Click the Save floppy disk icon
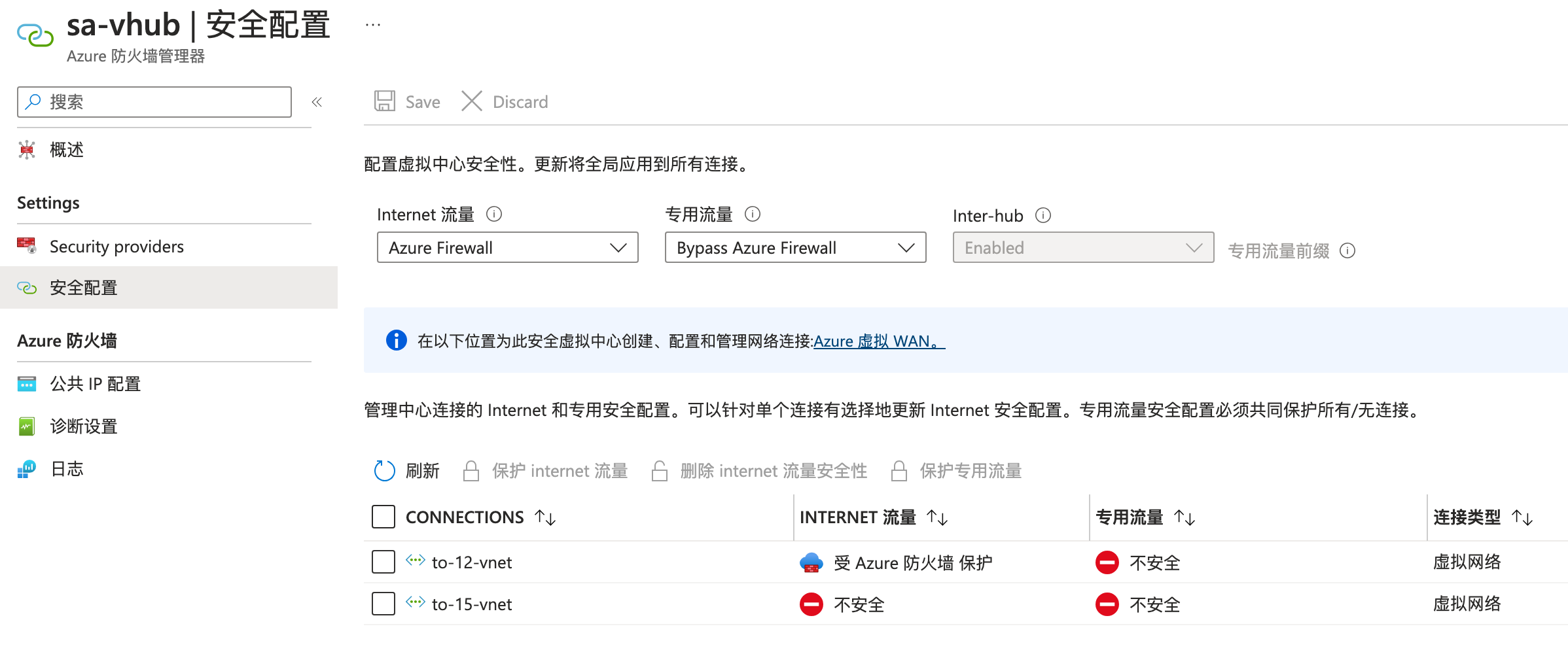 pos(385,101)
